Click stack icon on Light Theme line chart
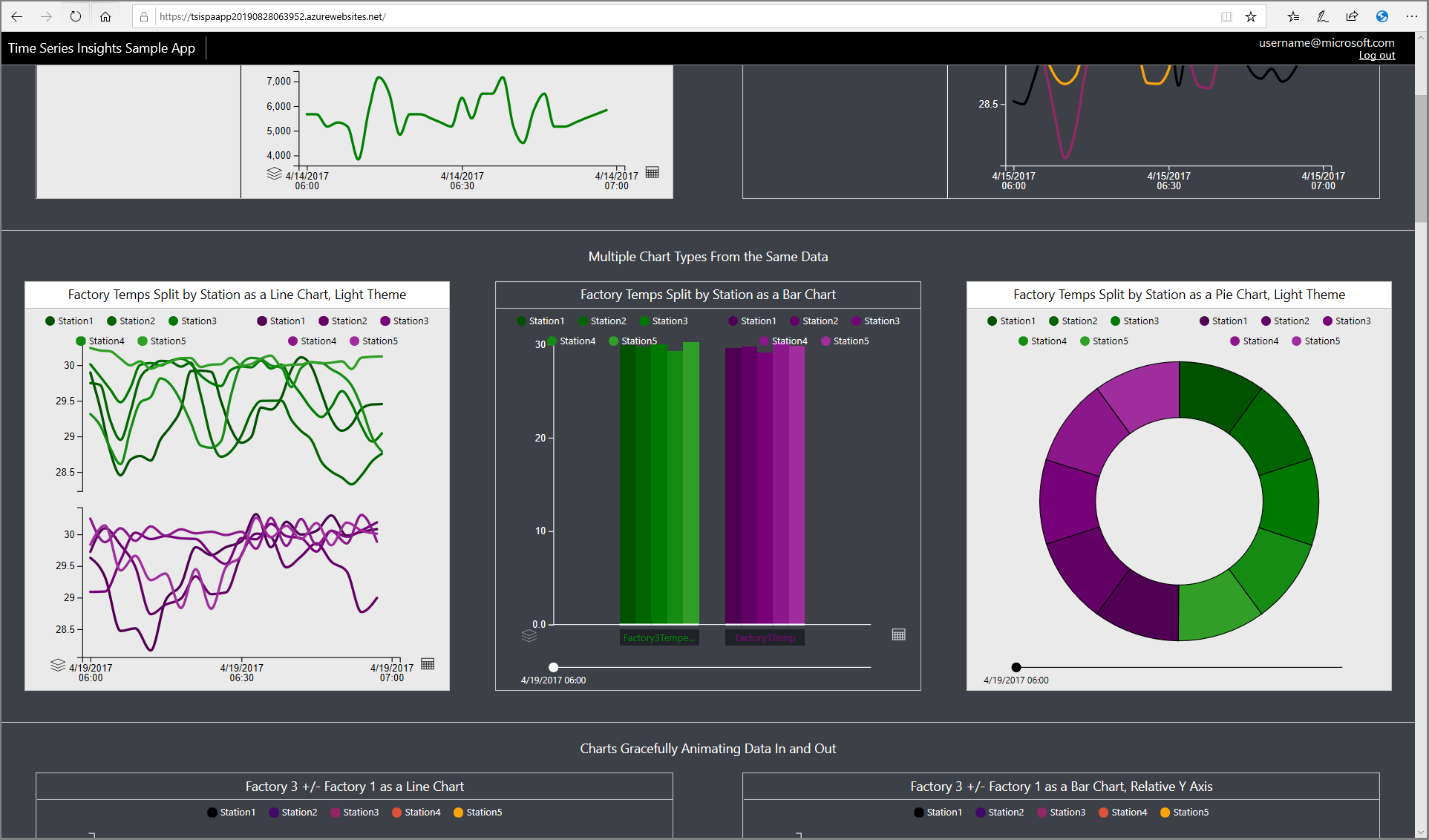The image size is (1429, 840). 58,665
